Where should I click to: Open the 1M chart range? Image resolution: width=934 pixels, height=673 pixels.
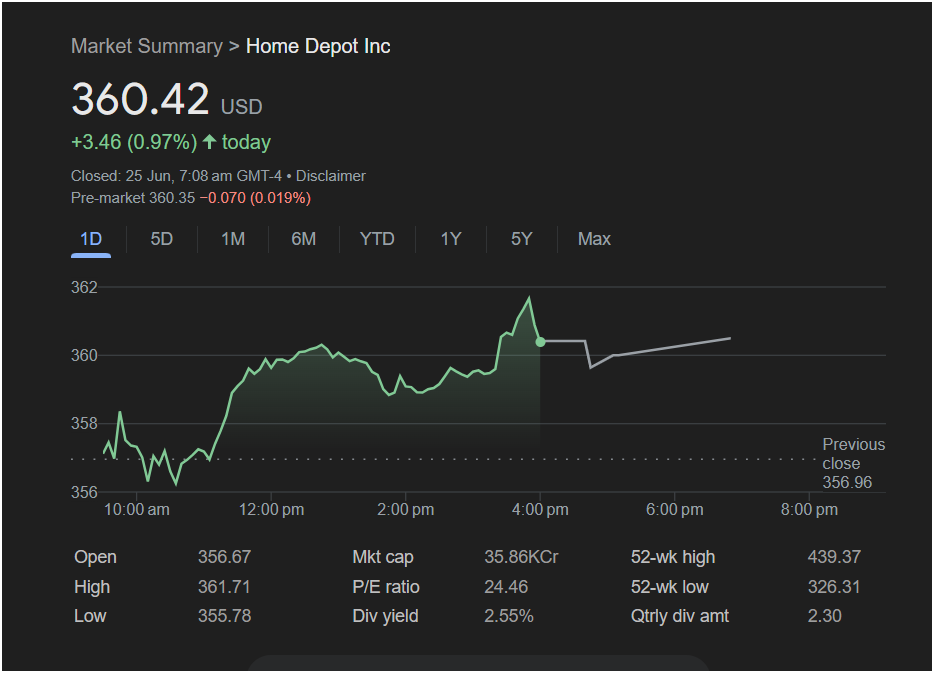[233, 239]
